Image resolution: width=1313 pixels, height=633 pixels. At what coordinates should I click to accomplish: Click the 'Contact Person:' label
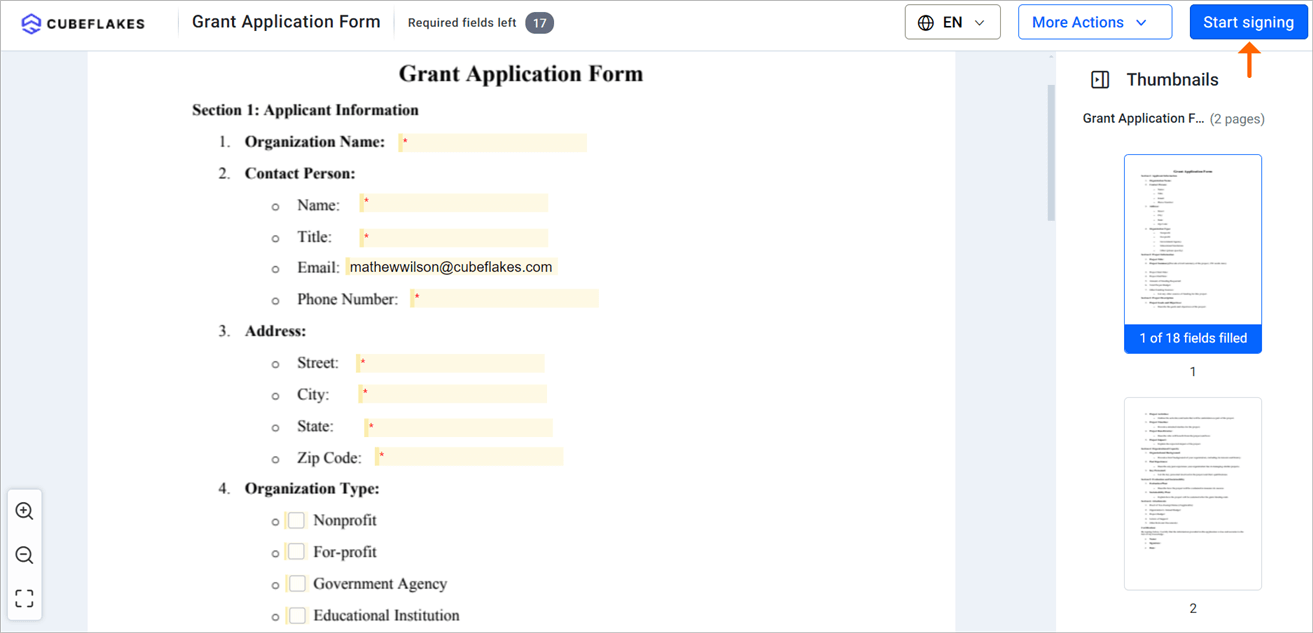click(300, 174)
